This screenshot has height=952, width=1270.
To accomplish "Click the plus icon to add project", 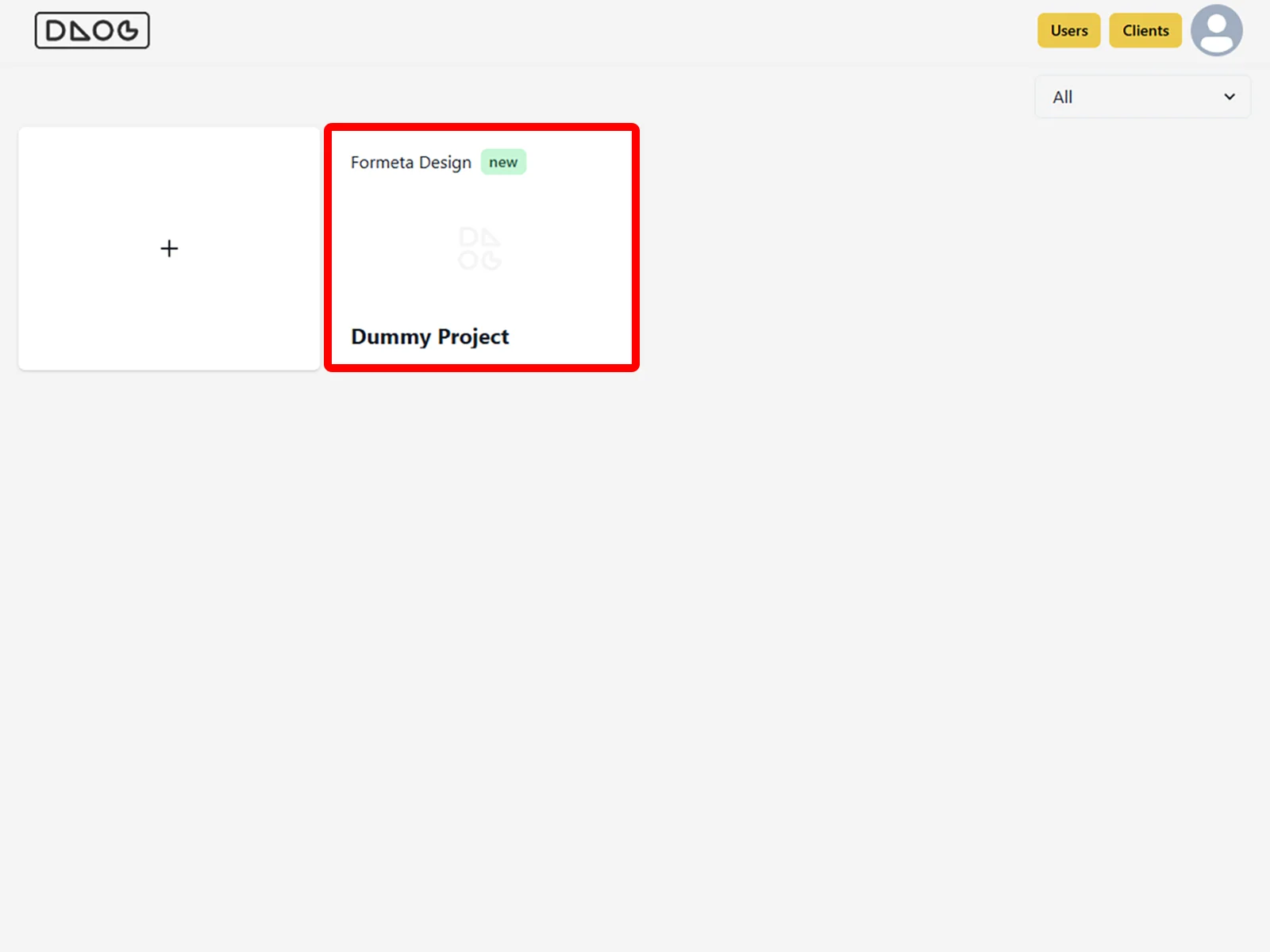I will tap(169, 248).
